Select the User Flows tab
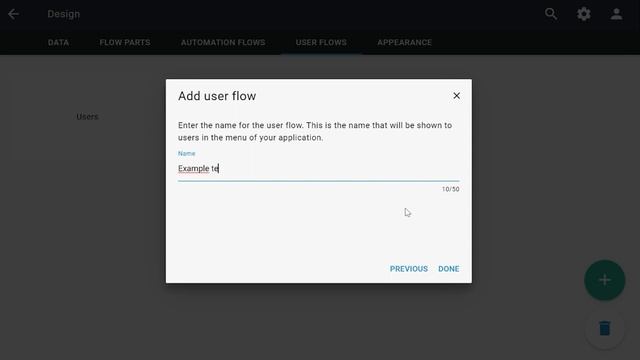640x360 pixels. [x=321, y=42]
